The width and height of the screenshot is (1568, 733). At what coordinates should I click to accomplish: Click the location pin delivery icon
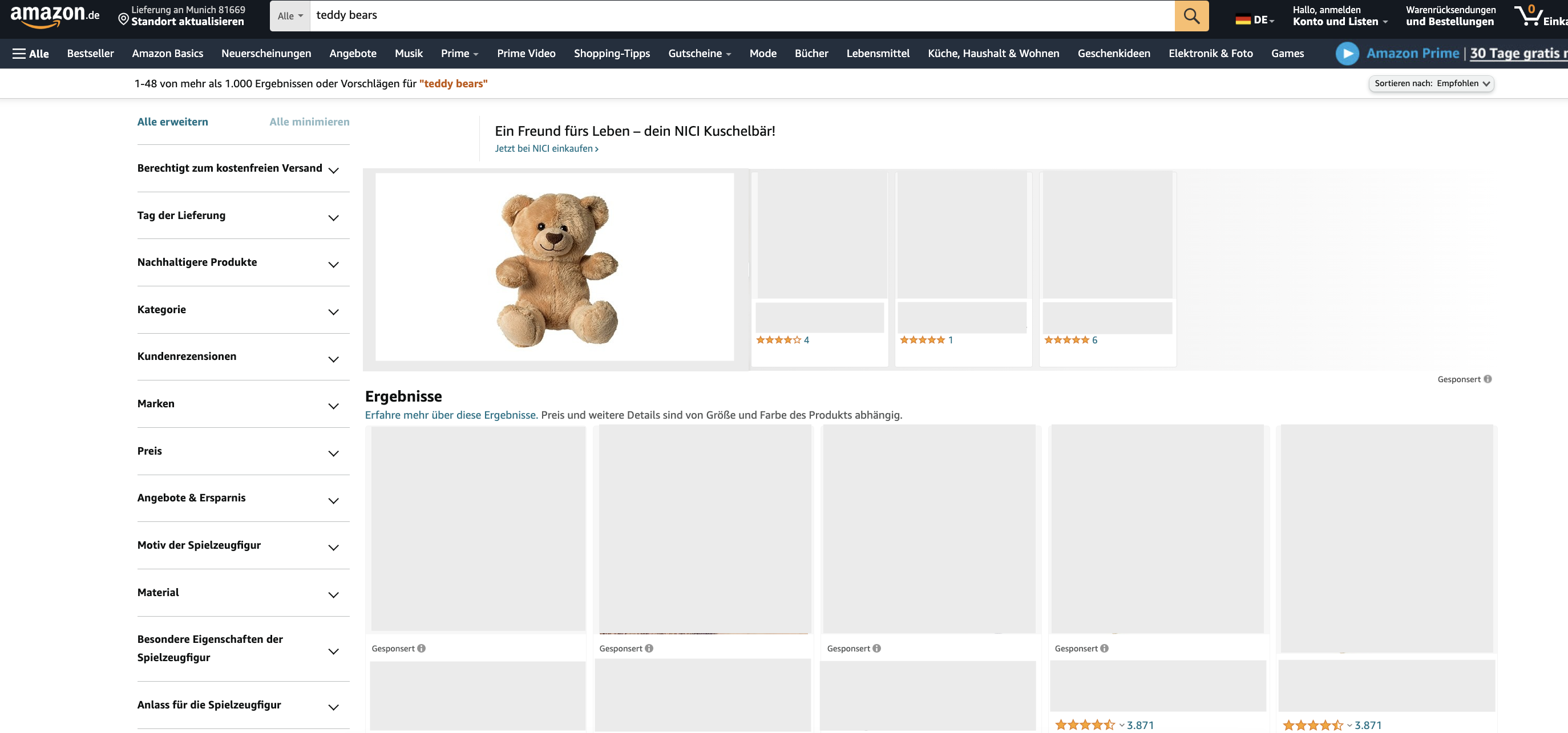(x=123, y=19)
